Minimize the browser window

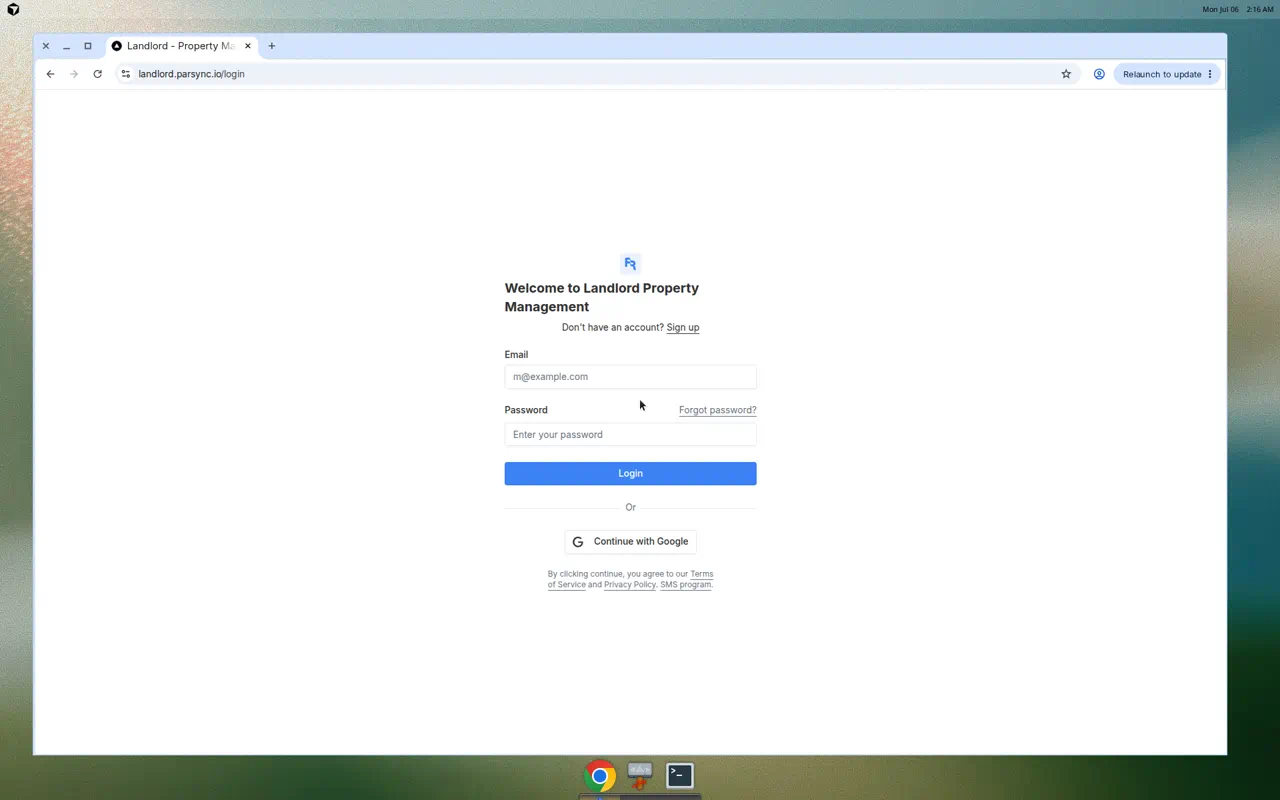click(x=66, y=46)
